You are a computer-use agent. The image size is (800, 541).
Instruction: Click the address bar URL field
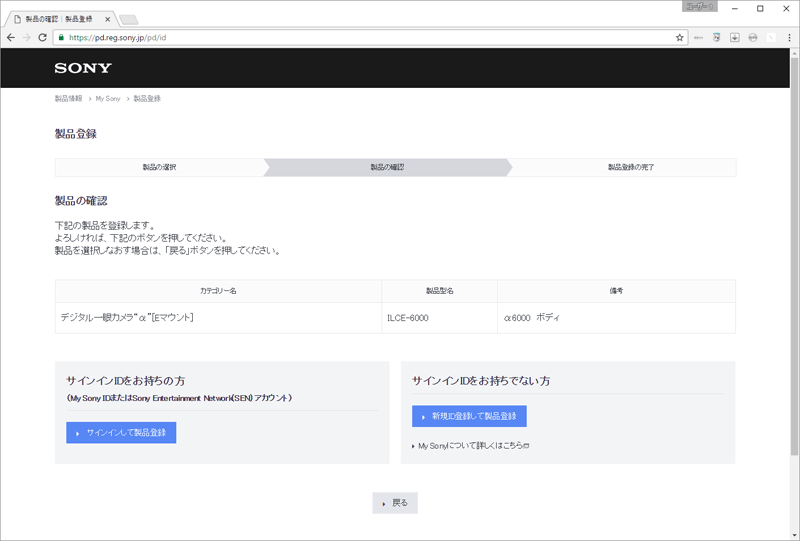click(x=370, y=37)
